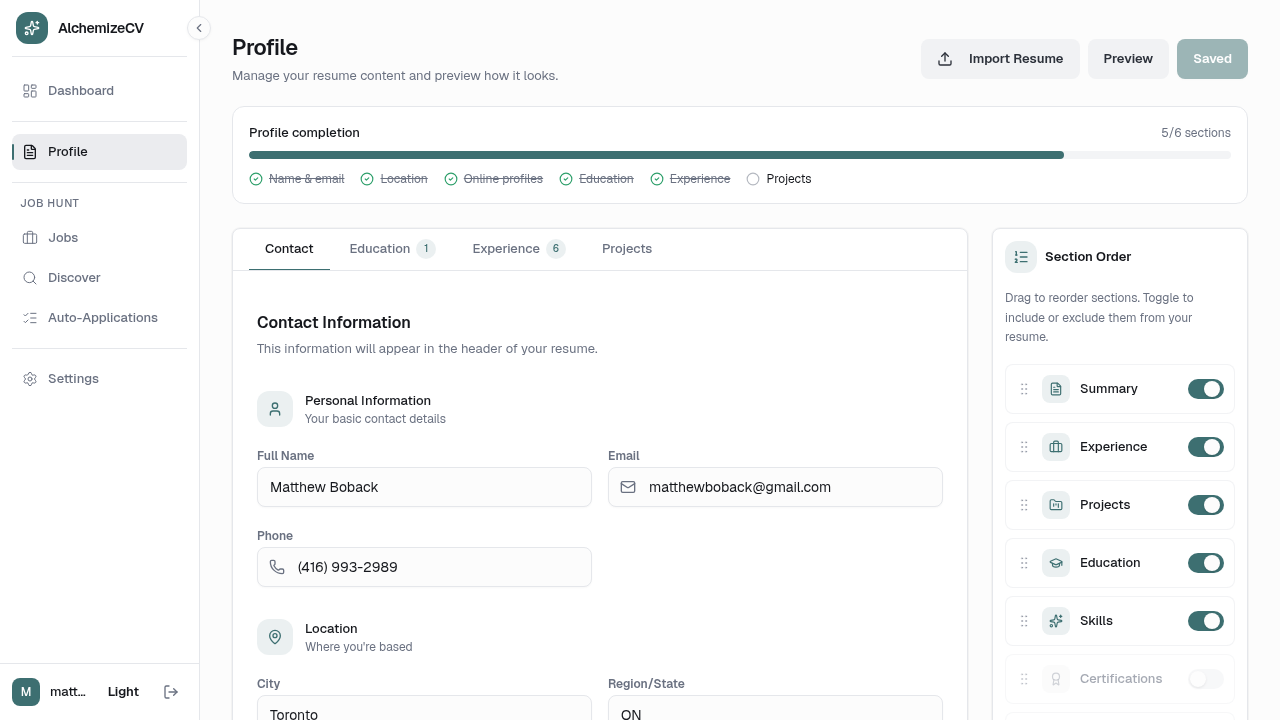
Task: Click the Preview button
Action: coord(1128,59)
